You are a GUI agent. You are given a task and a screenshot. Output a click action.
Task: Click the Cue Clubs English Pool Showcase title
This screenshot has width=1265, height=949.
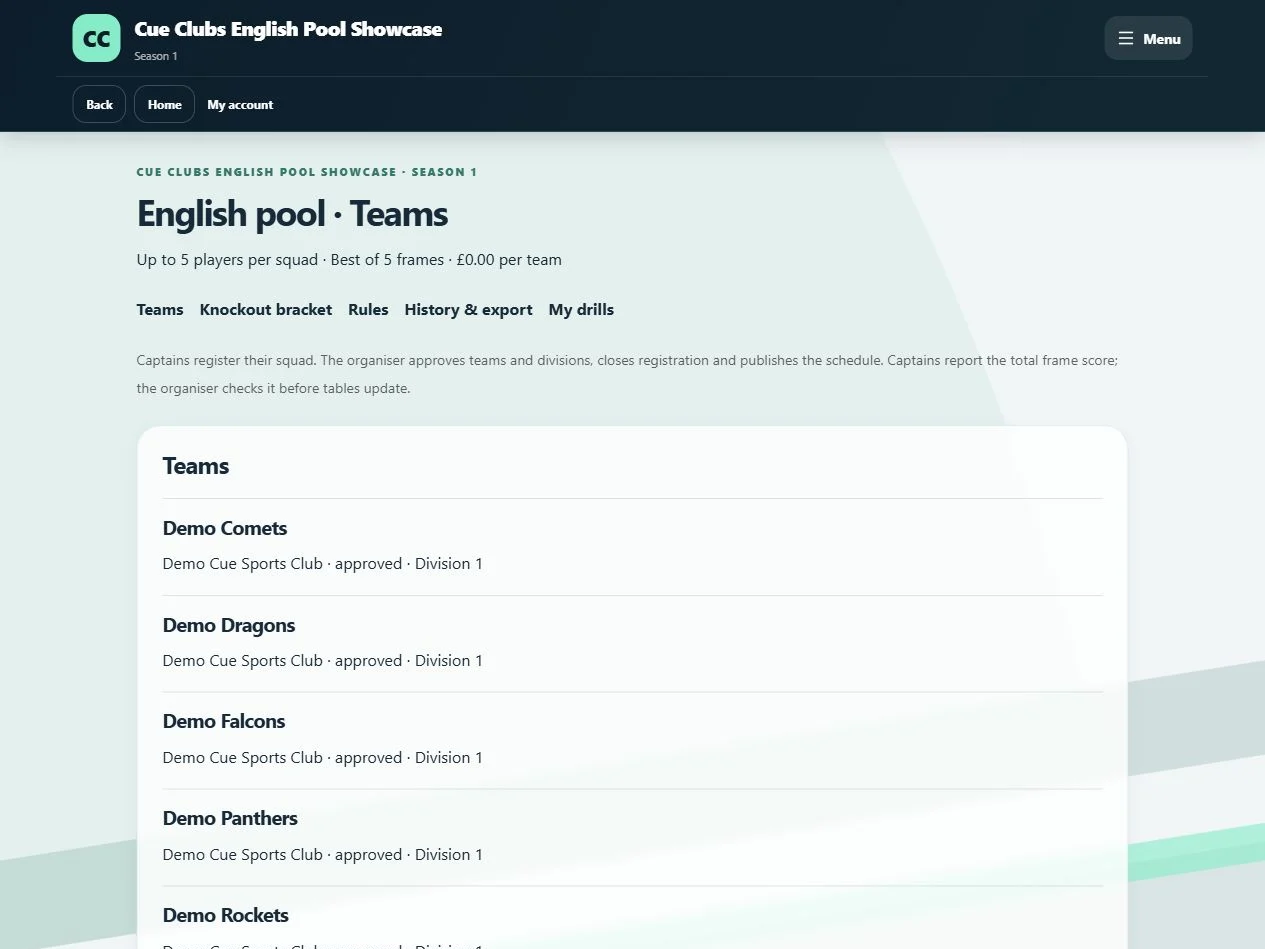coord(288,30)
